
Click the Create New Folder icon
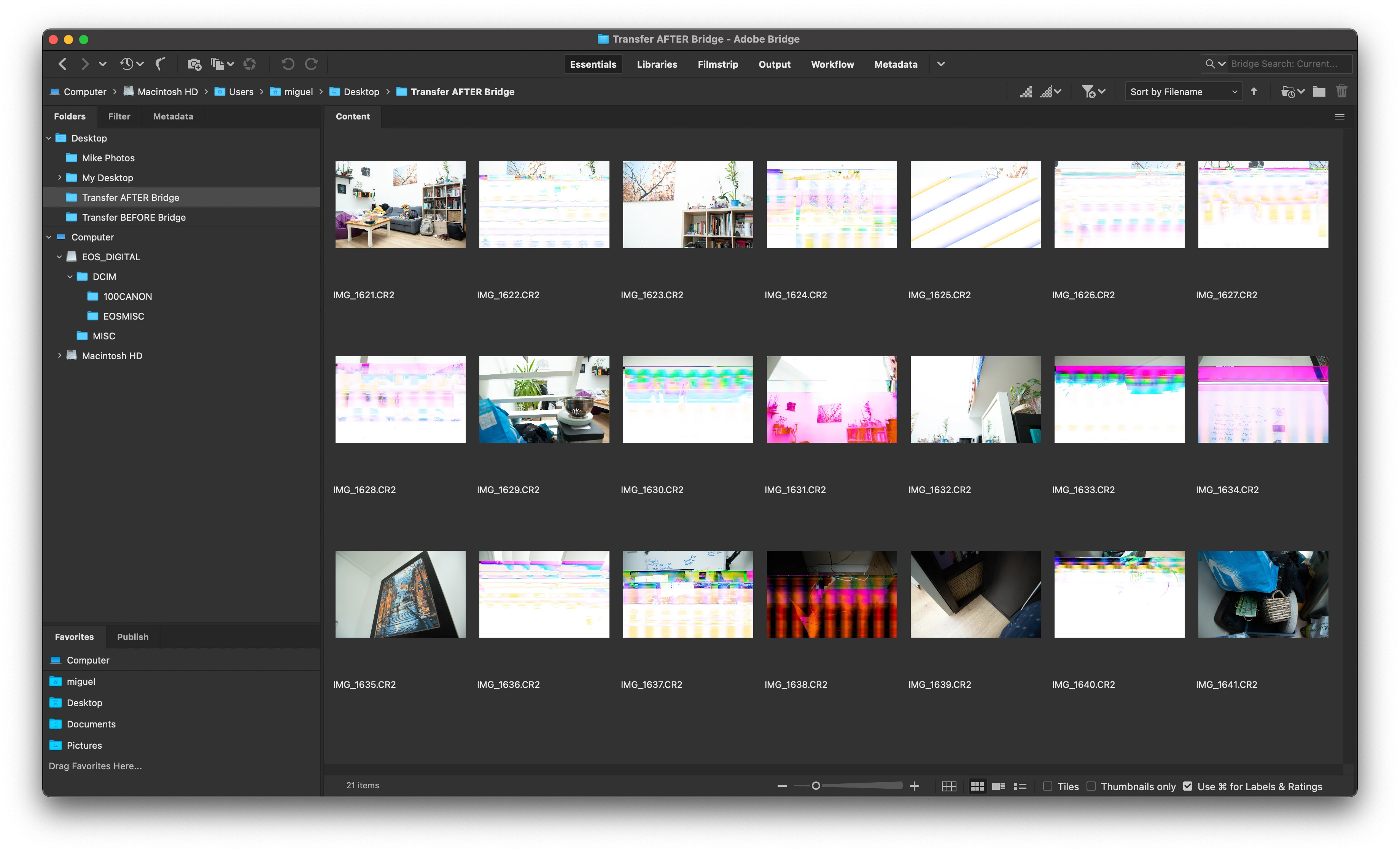[1319, 91]
